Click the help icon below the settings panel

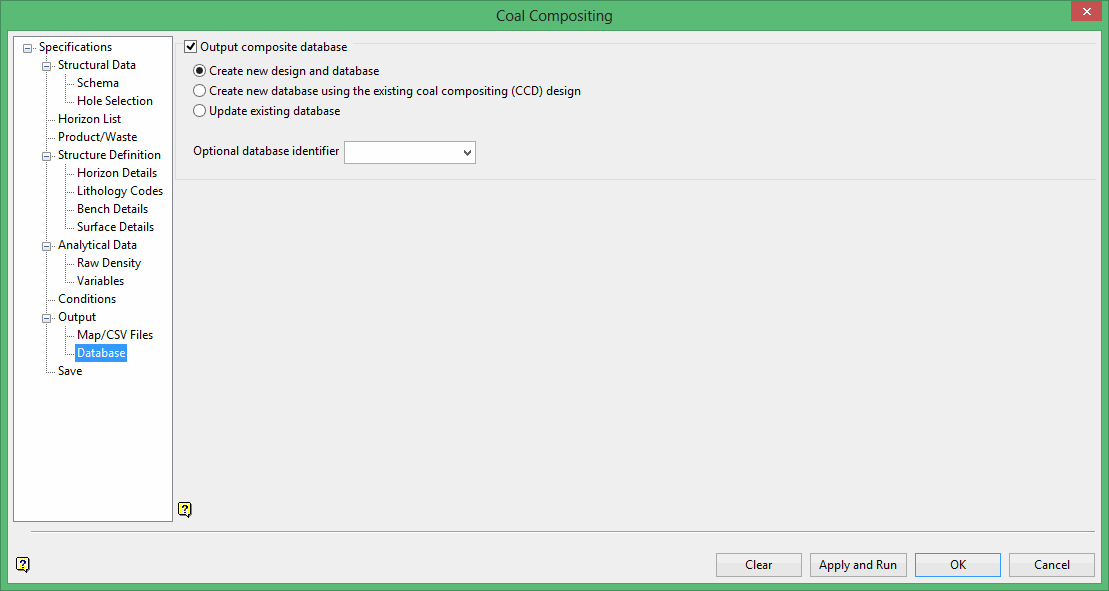point(184,510)
